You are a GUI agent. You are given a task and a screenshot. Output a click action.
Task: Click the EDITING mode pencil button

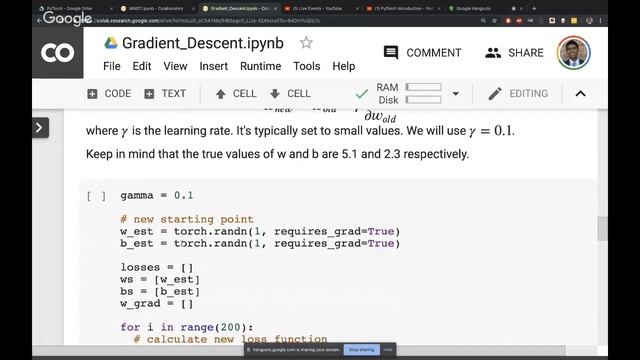[518, 94]
